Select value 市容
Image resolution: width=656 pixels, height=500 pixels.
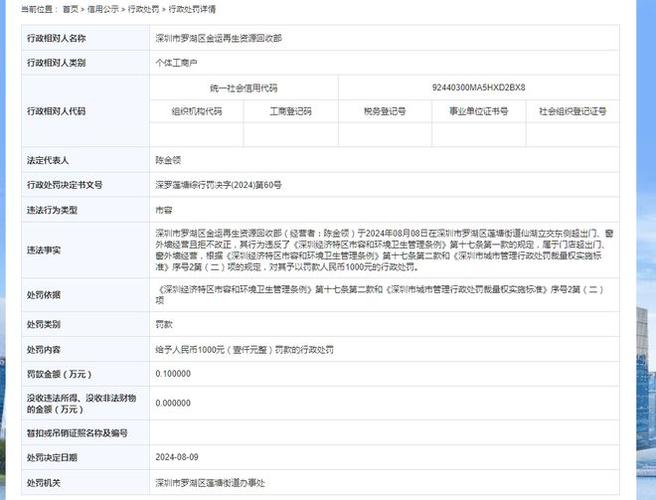click(x=164, y=210)
